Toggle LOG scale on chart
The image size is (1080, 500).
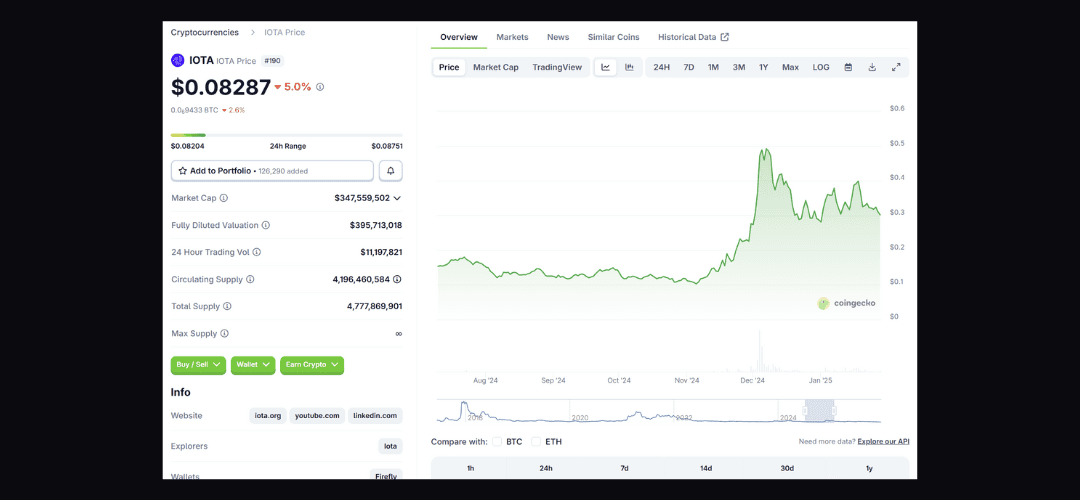click(821, 67)
